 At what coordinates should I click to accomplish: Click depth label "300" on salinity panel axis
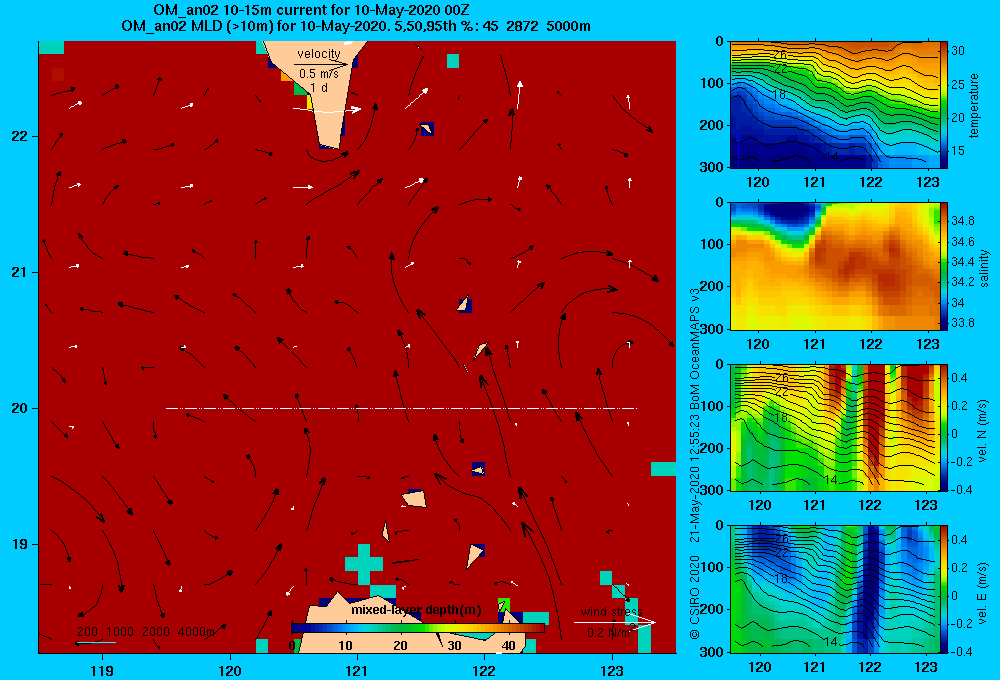tap(712, 329)
